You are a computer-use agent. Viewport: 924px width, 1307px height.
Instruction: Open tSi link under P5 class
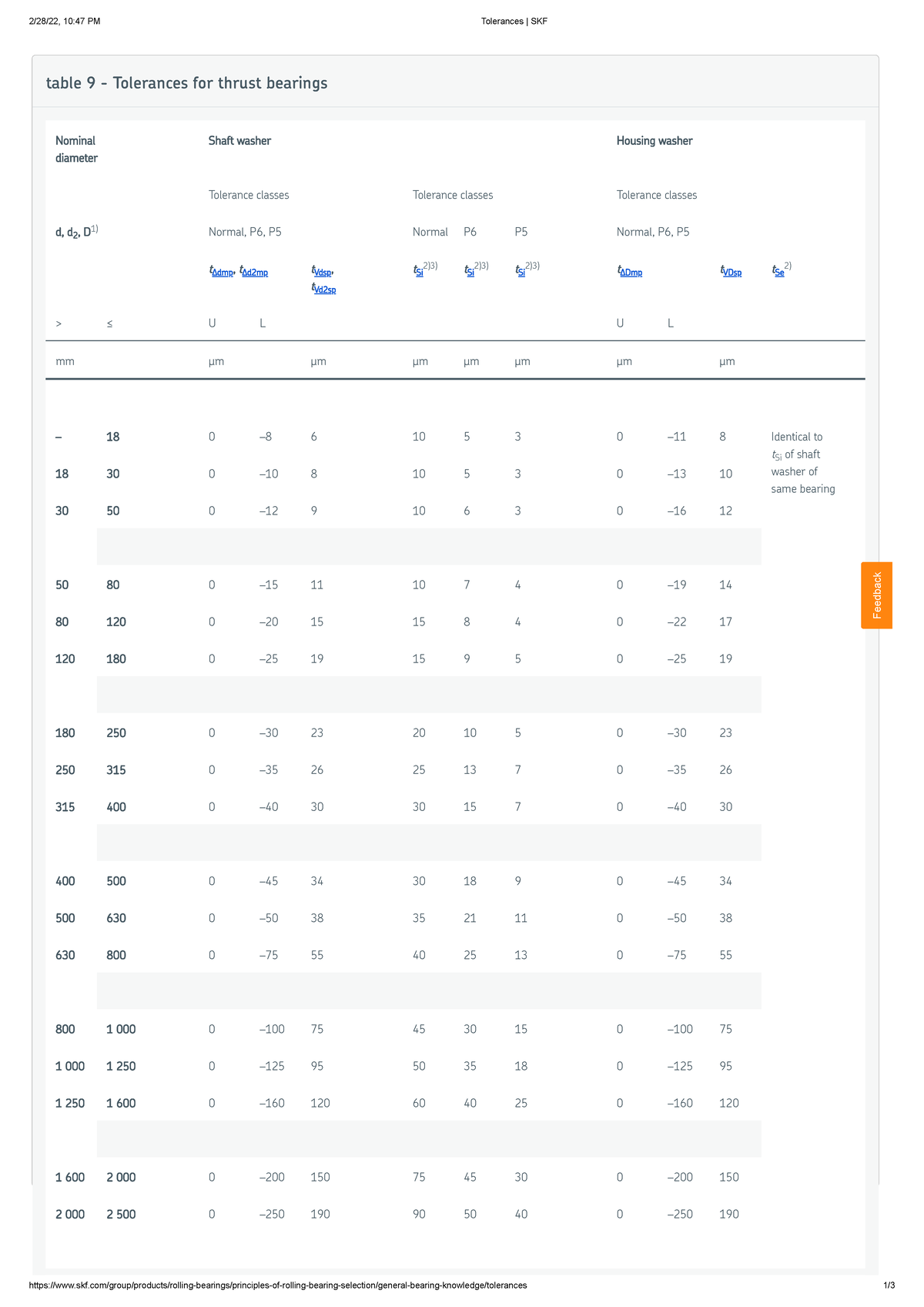(521, 272)
